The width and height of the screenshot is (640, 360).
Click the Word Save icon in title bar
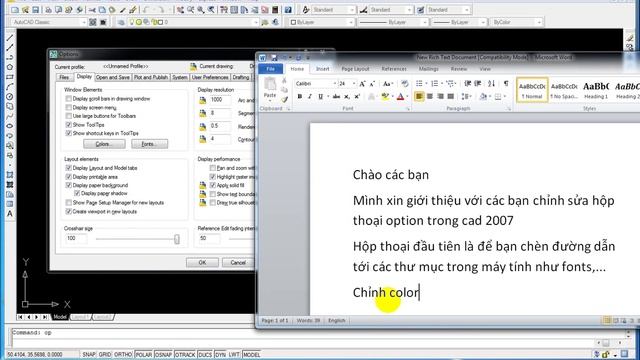pos(274,58)
